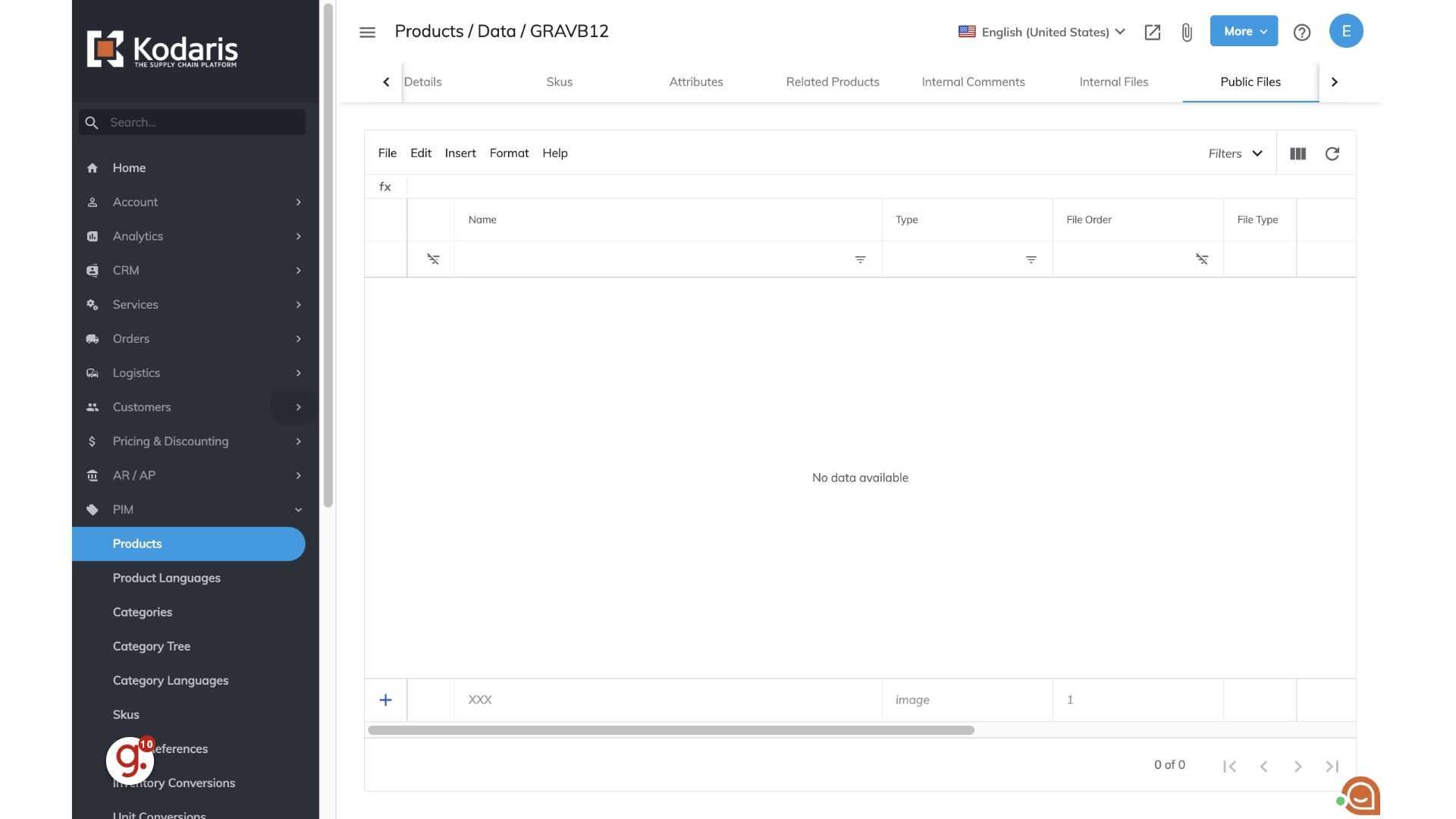Viewport: 1456px width, 819px height.
Task: Switch to the Internal Files tab
Action: click(1113, 82)
